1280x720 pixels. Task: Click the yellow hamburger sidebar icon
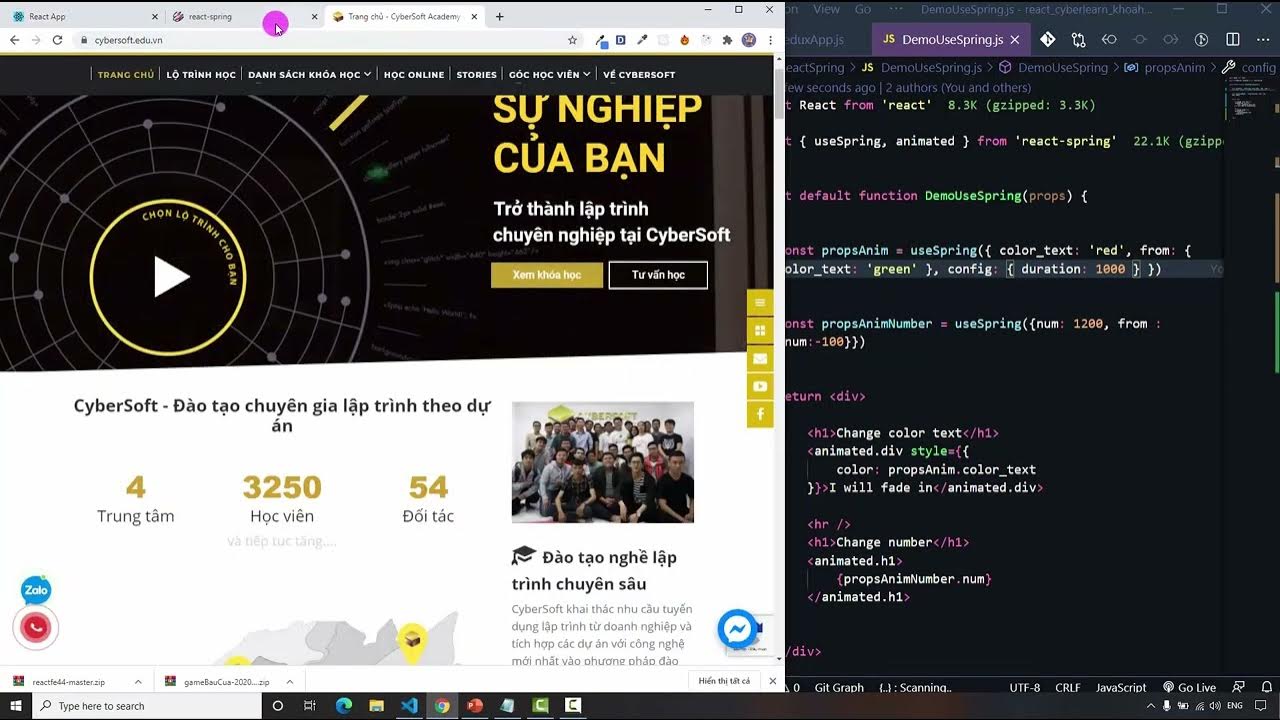pyautogui.click(x=760, y=303)
